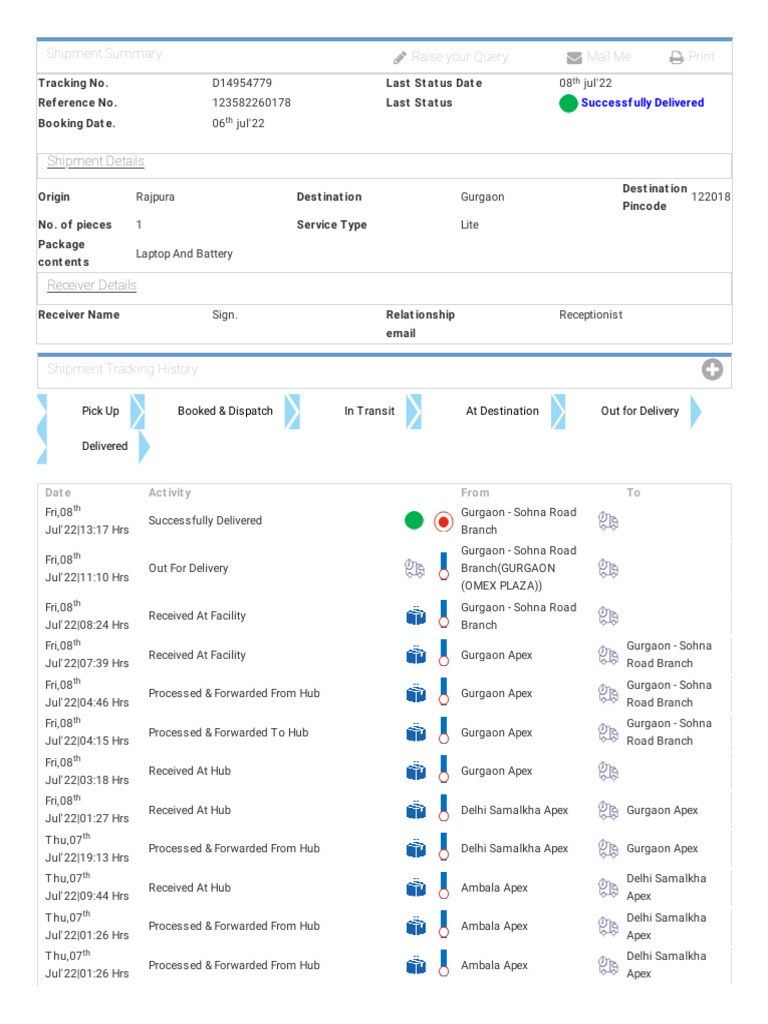Expand tracking history with plus icon

712,370
